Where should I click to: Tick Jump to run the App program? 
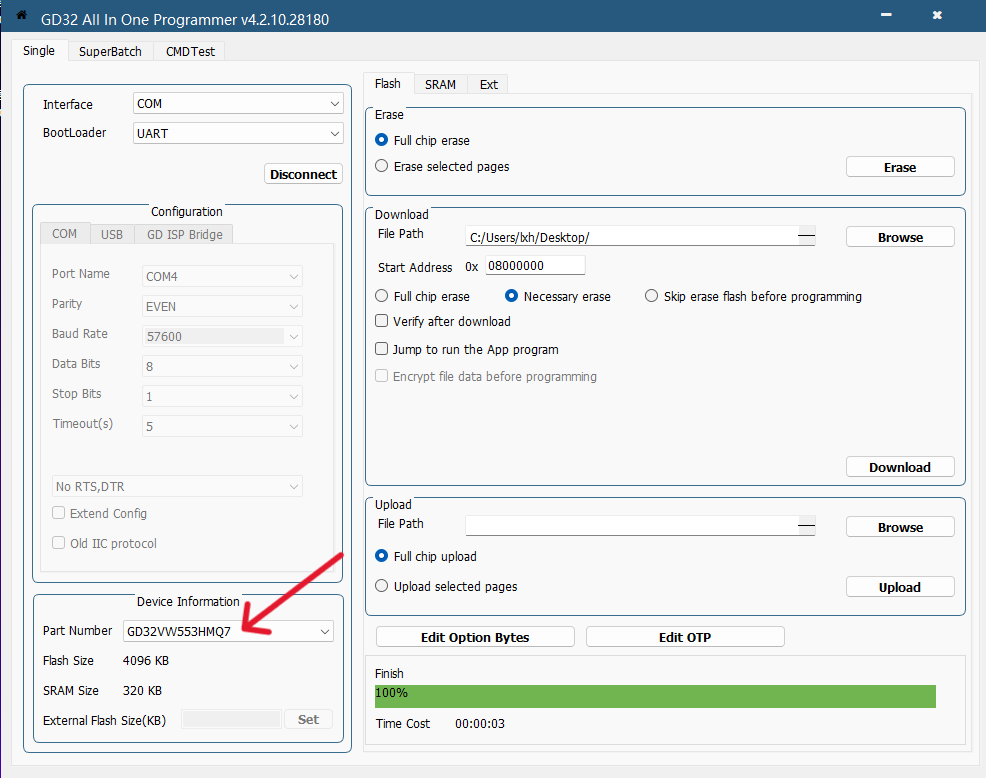[x=382, y=350]
